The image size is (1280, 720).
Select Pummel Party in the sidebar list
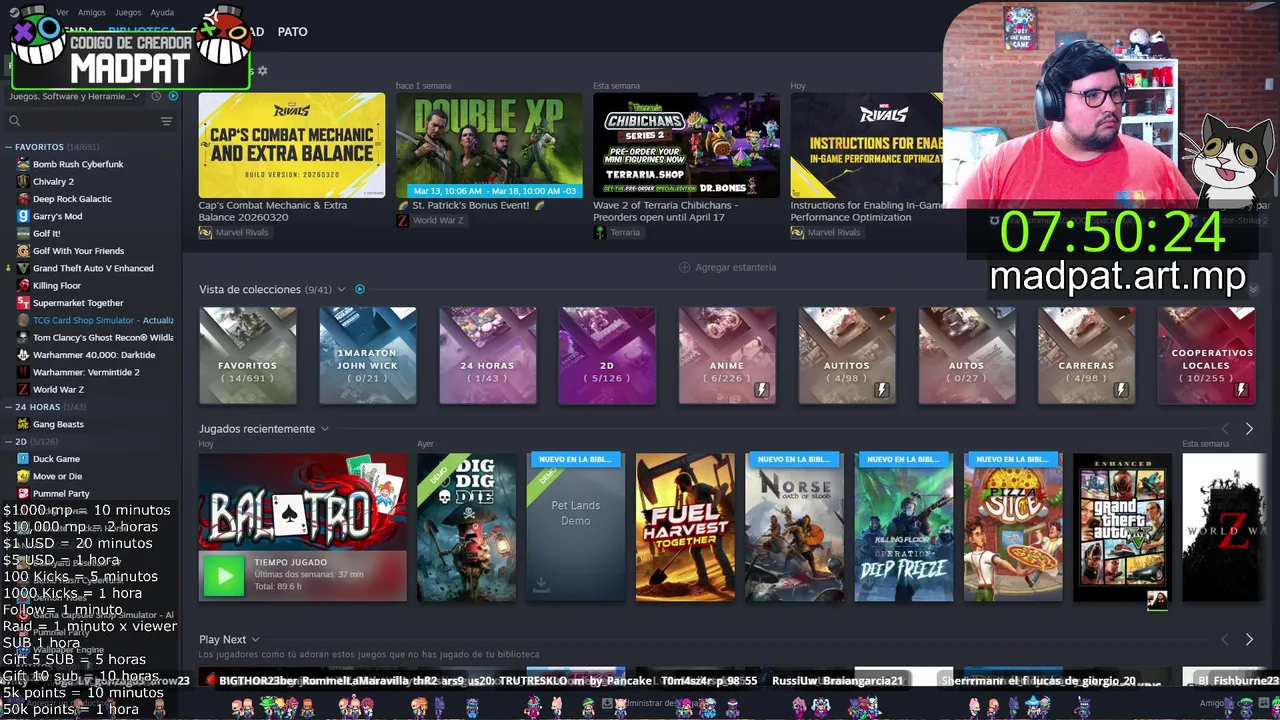[x=61, y=493]
